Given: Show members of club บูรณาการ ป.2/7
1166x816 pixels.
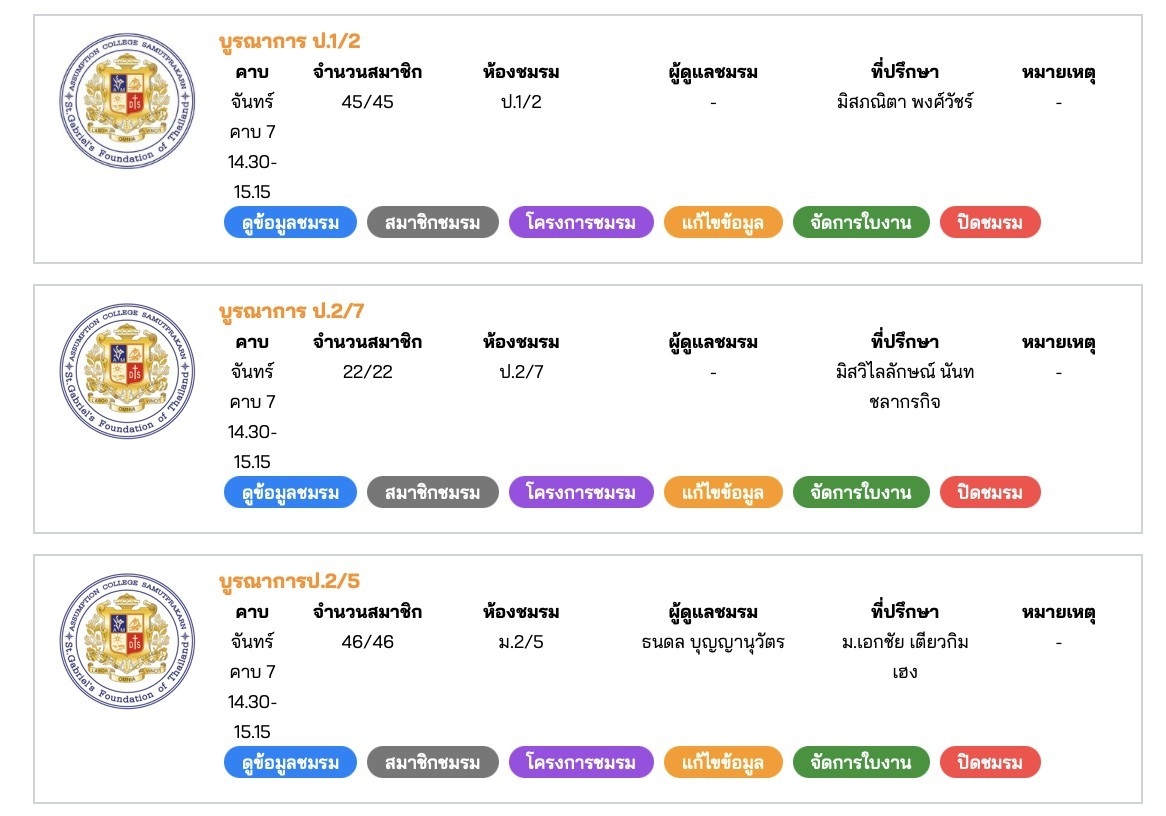Looking at the screenshot, I should click(x=433, y=492).
